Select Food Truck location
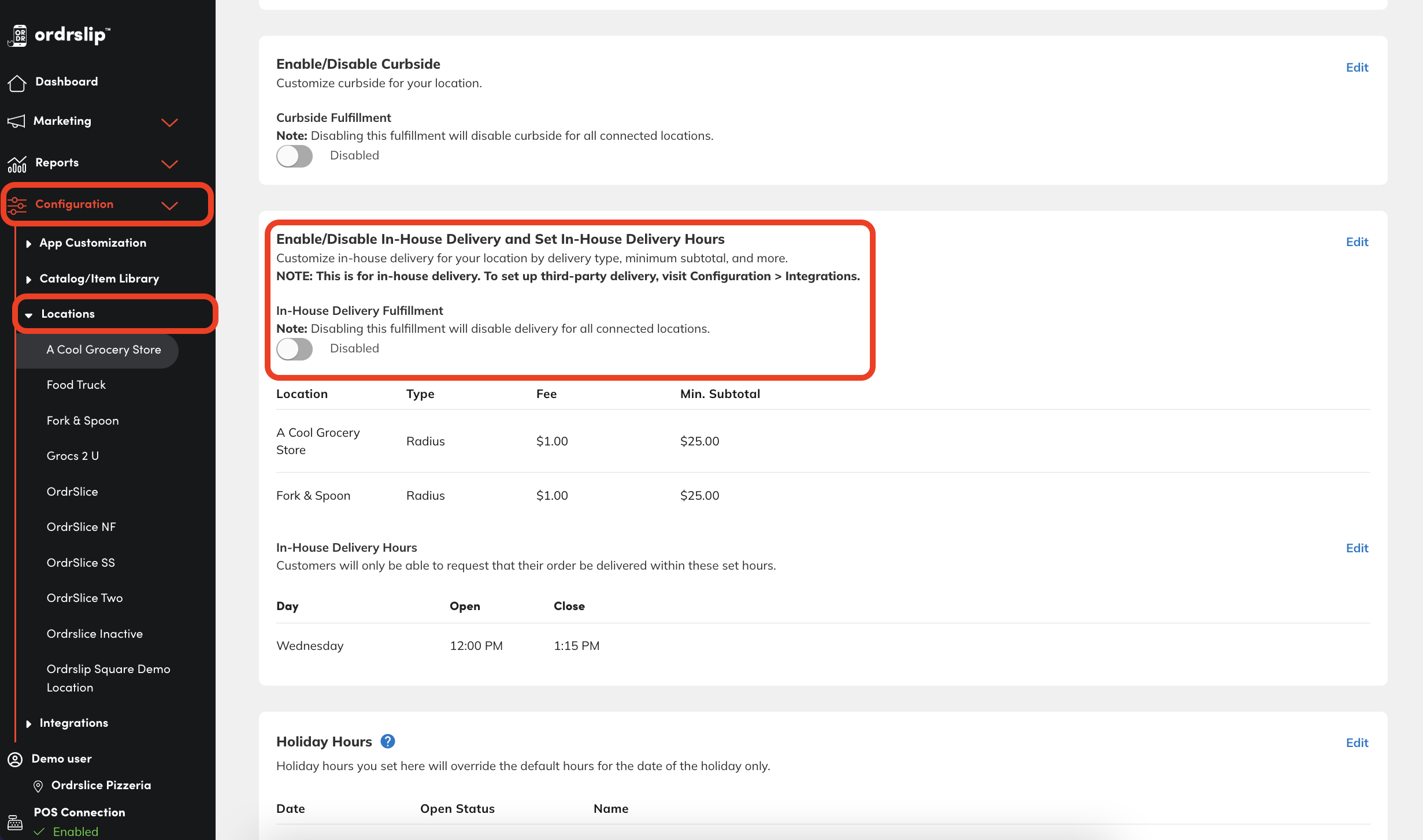The image size is (1423, 840). [76, 385]
